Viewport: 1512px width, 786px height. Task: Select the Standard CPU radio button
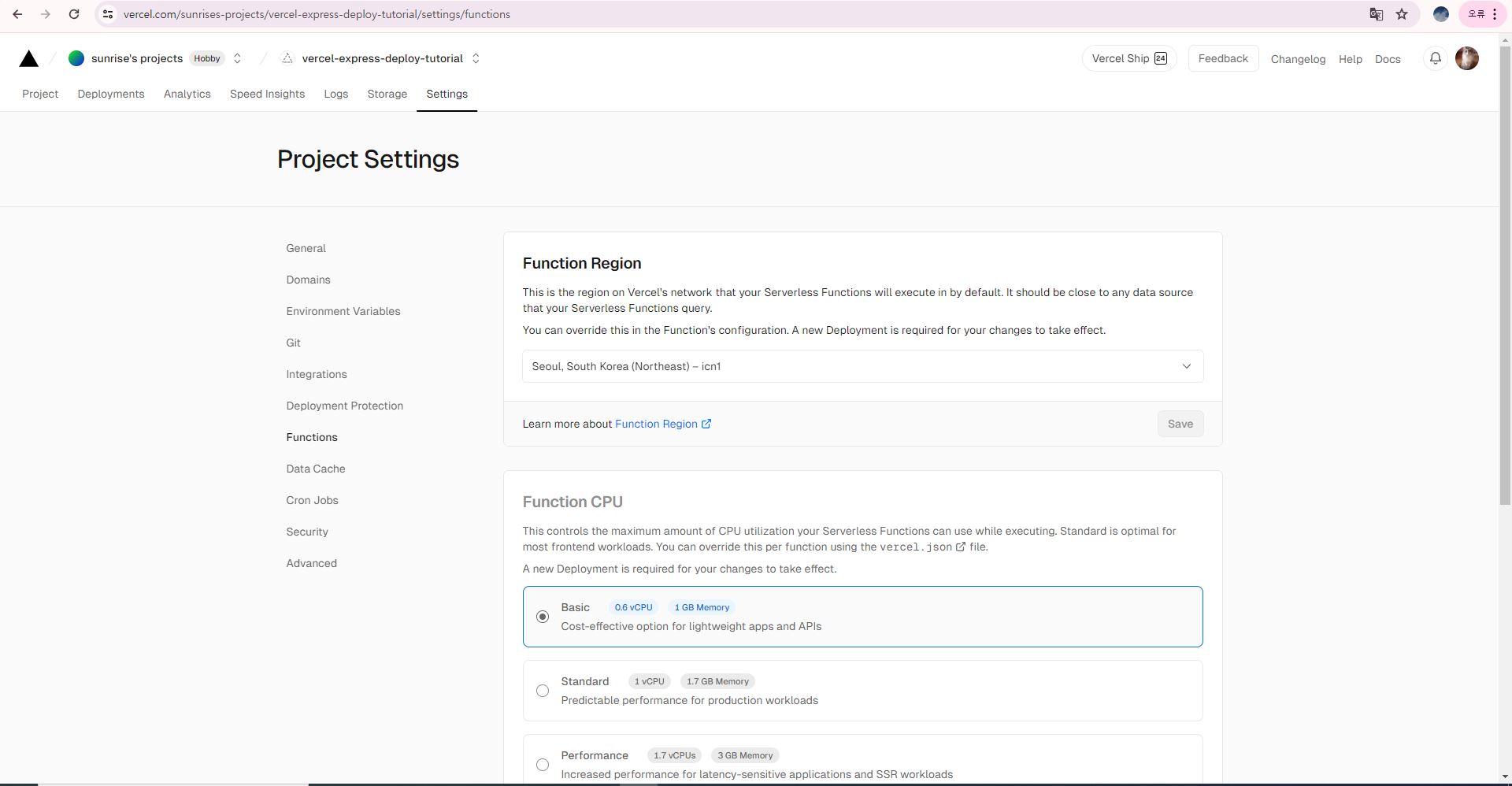click(543, 691)
